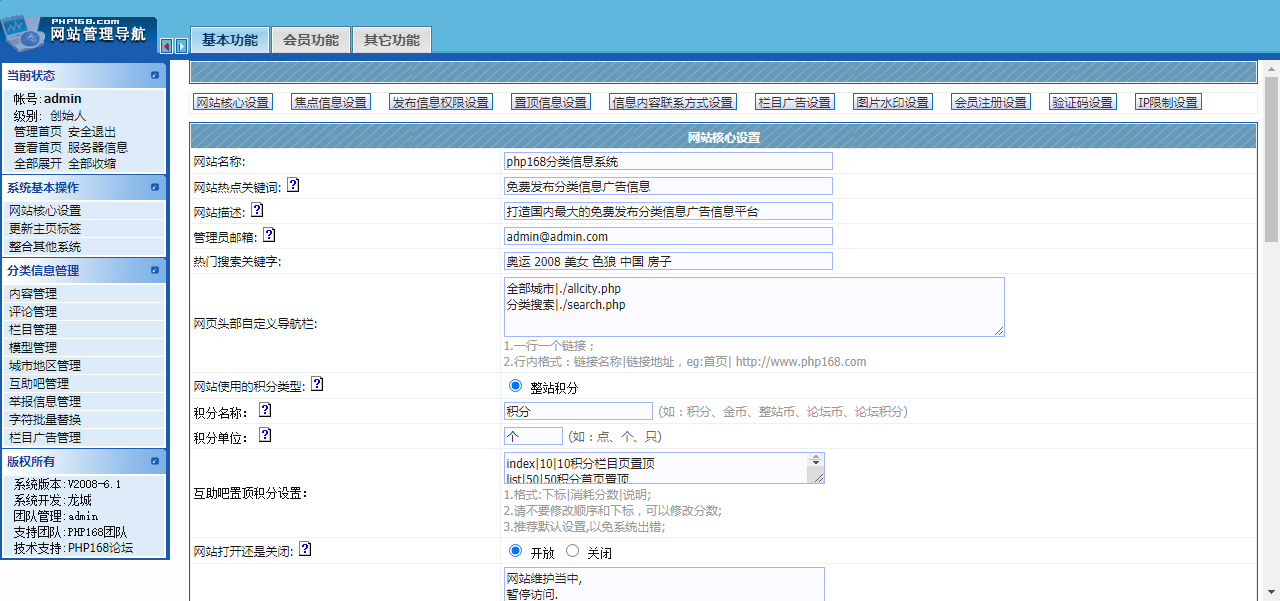Image resolution: width=1280 pixels, height=601 pixels.
Task: Open help icon beside 网站使用的积分类型
Action: [317, 384]
